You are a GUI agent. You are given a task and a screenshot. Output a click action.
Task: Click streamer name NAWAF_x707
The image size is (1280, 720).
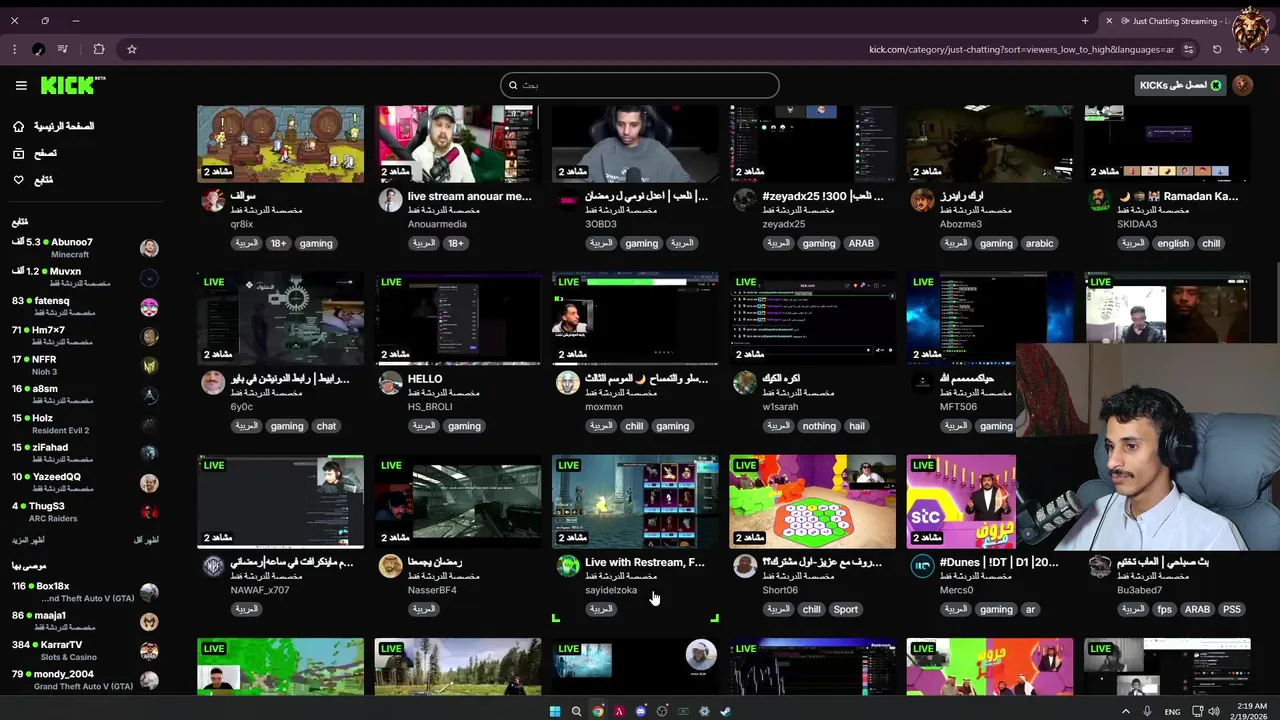click(x=259, y=590)
